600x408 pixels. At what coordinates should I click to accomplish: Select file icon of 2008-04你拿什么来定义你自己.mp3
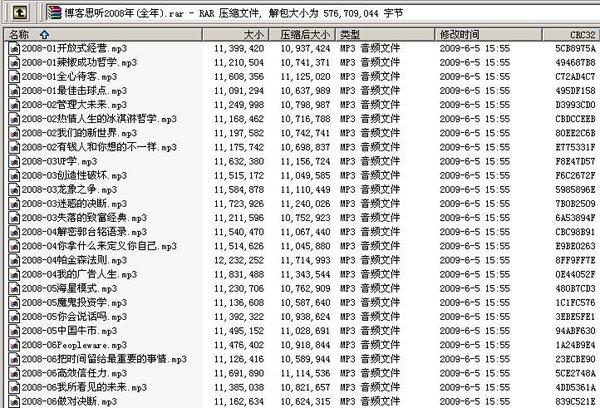(x=14, y=246)
